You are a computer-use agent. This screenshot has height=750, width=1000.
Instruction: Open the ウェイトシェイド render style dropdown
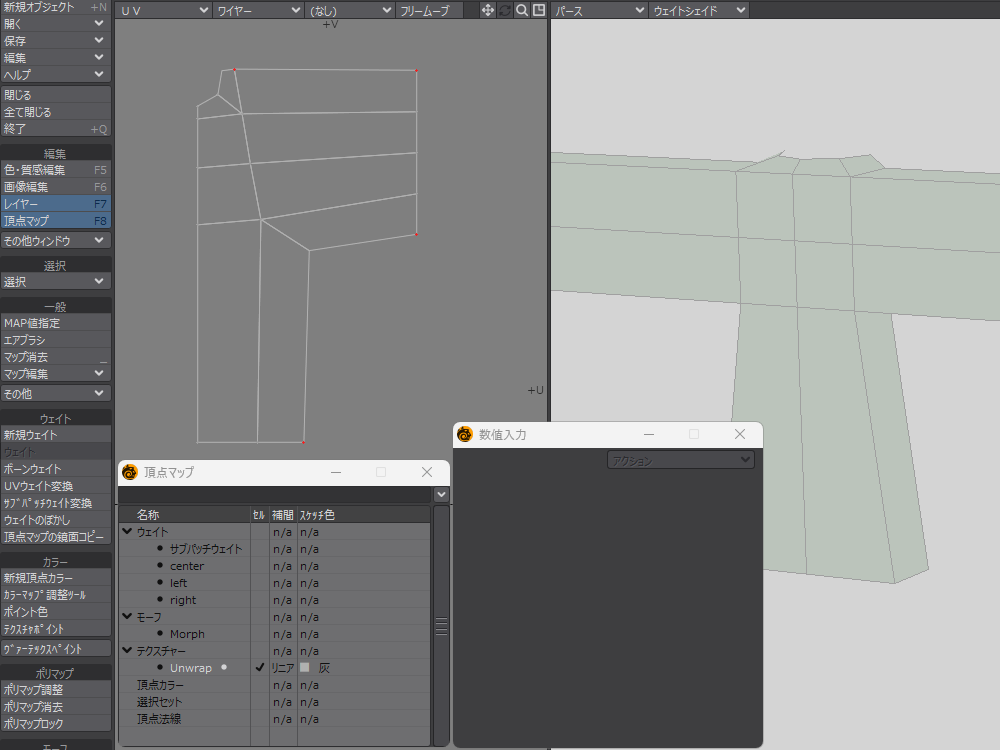[x=698, y=10]
